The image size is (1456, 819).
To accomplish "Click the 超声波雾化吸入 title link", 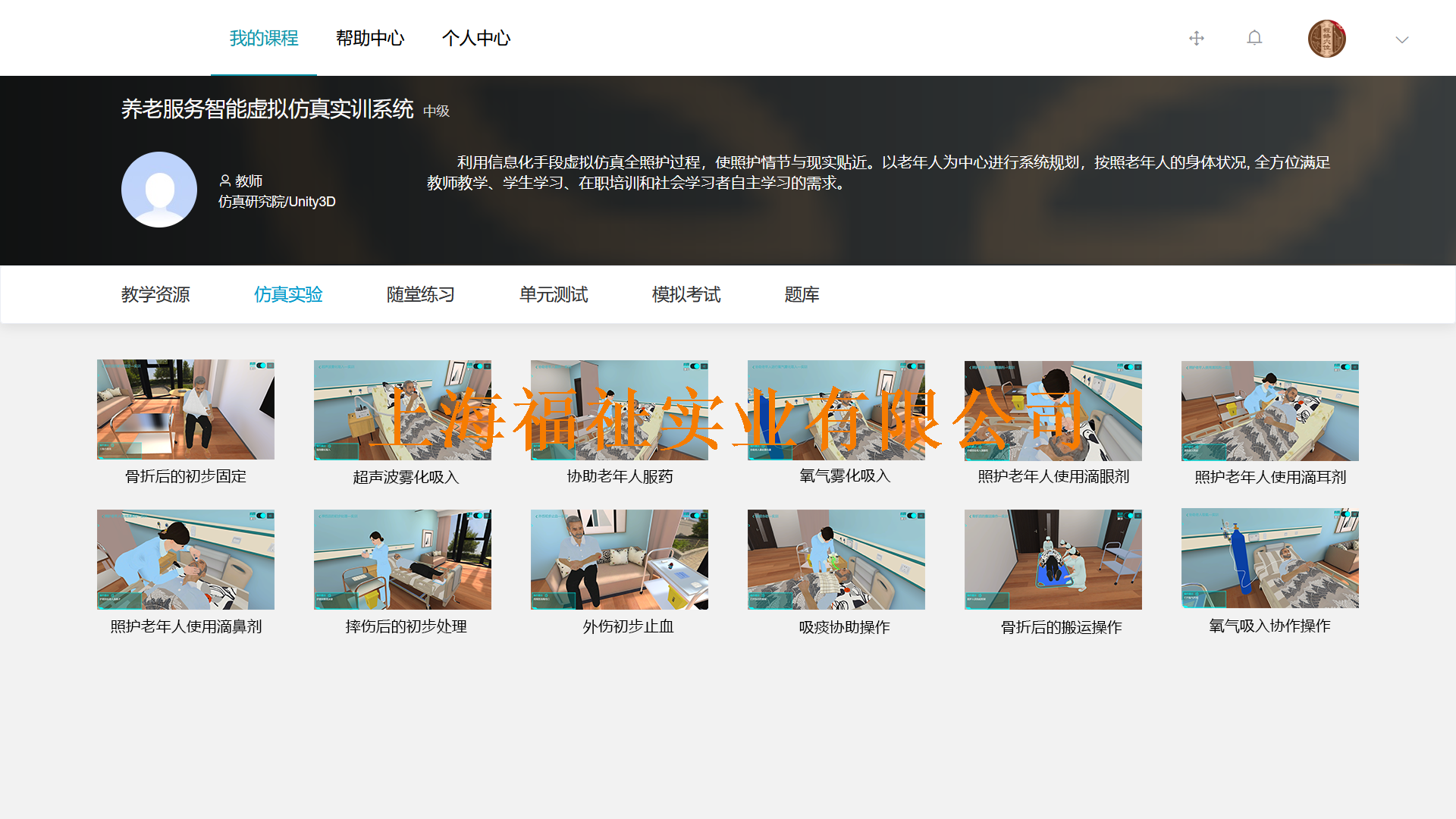I will pos(406,477).
